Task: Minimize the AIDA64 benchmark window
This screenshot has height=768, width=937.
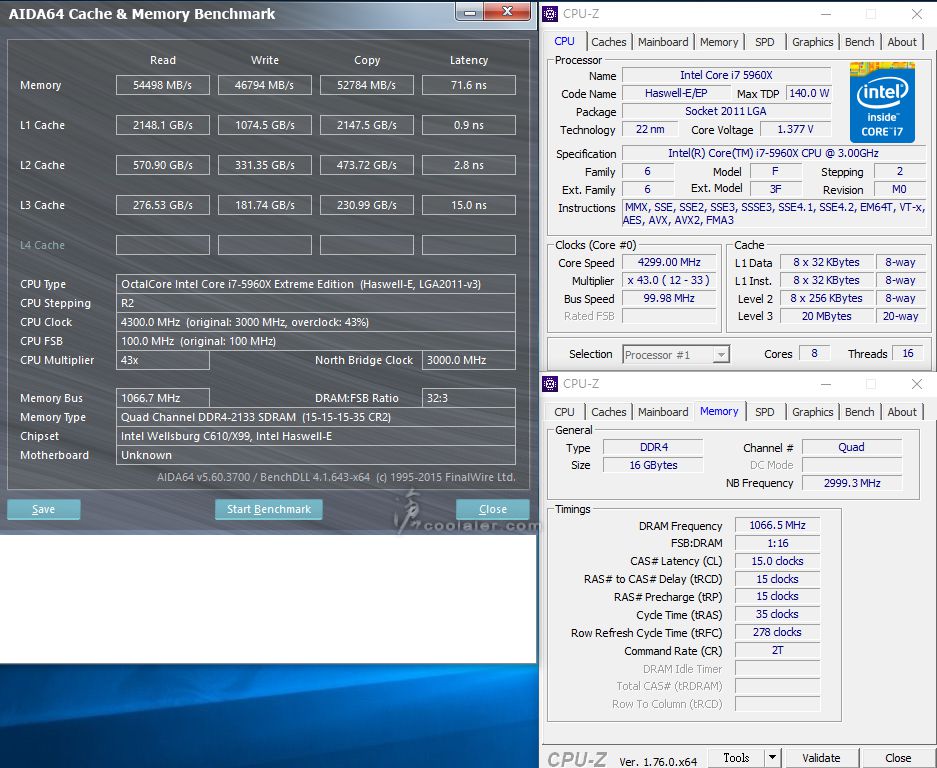Action: [470, 12]
